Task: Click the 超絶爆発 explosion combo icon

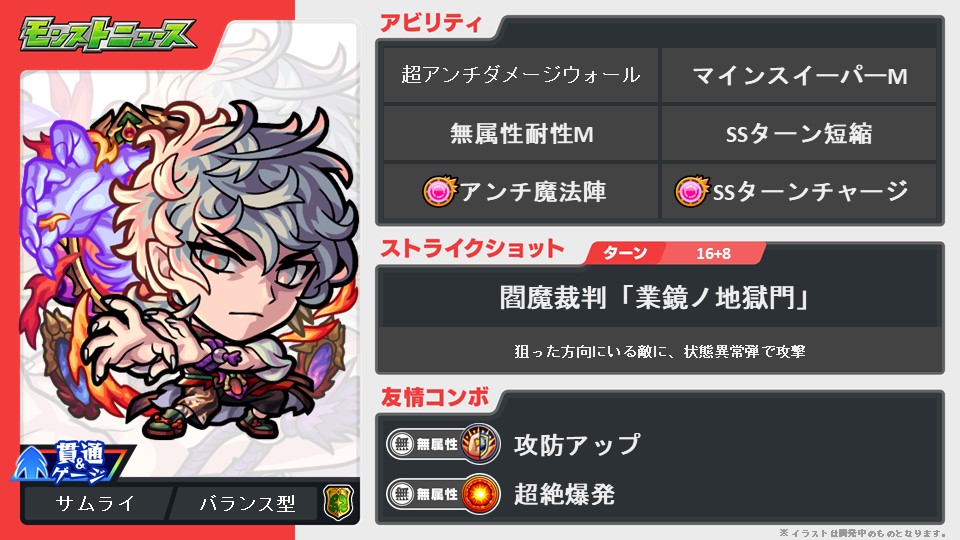Action: 481,493
